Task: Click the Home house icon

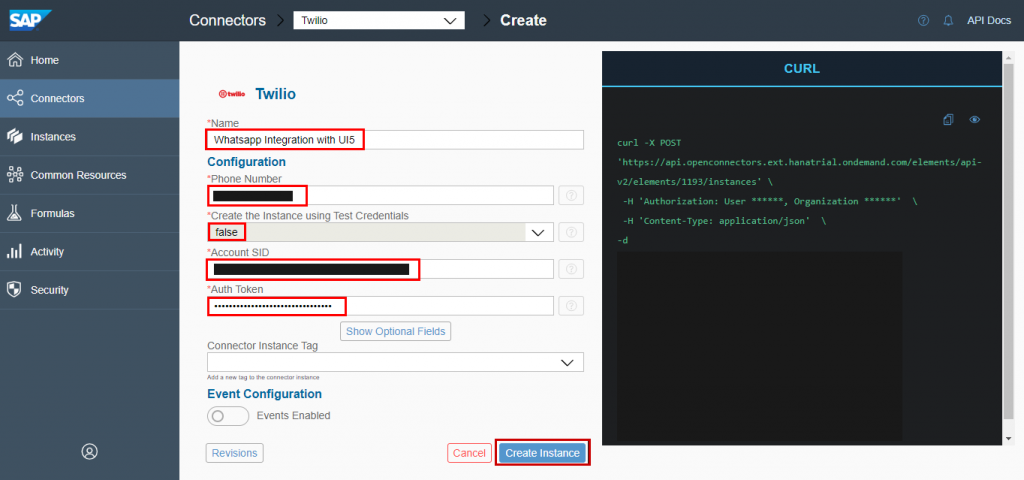Action: pyautogui.click(x=14, y=60)
